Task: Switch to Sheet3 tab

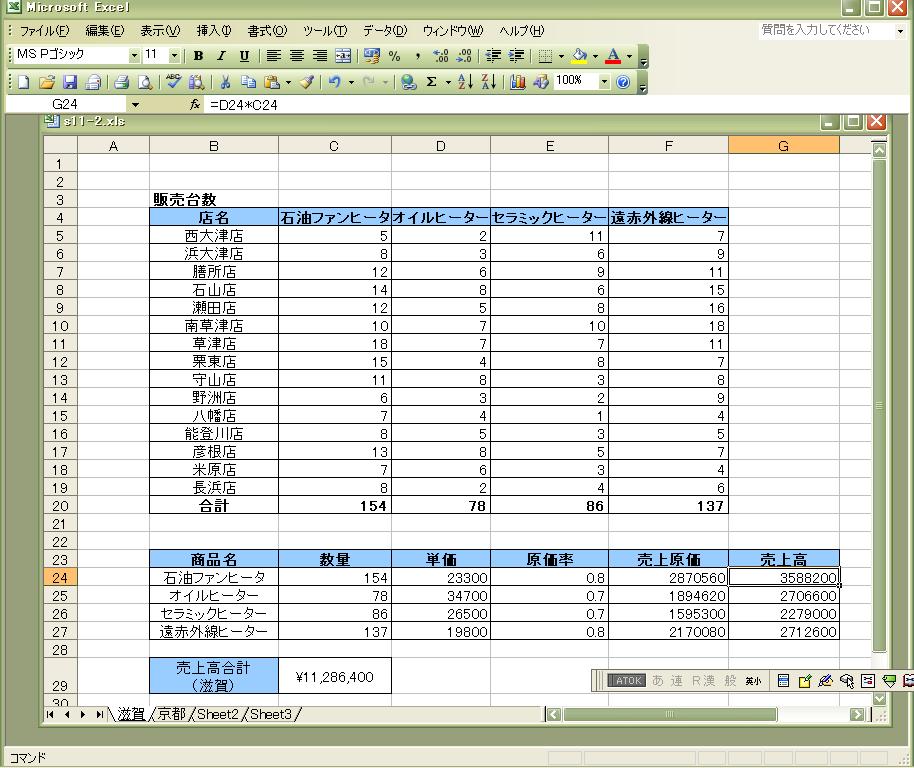Action: [x=271, y=714]
